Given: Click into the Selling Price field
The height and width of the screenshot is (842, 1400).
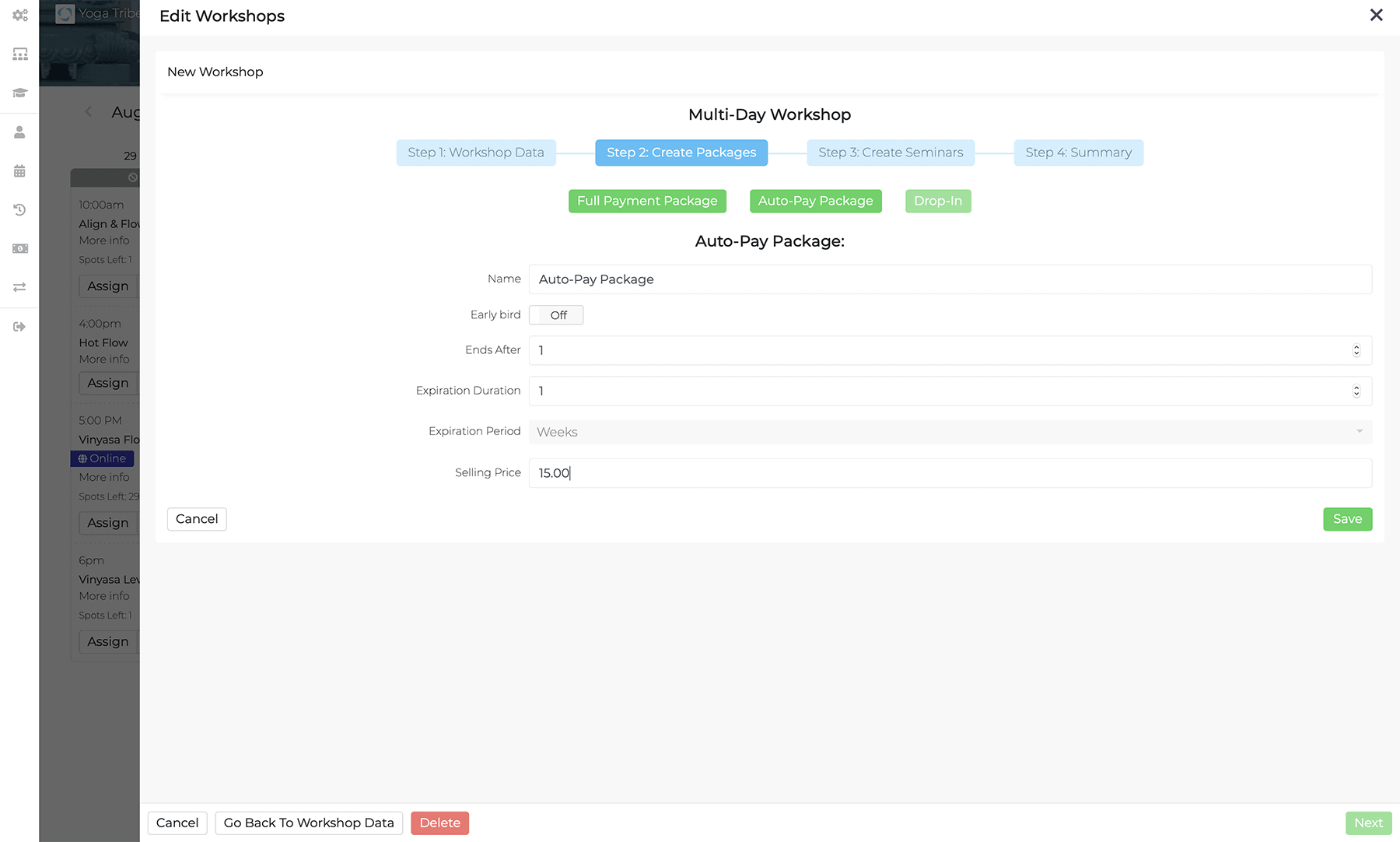Looking at the screenshot, I should pyautogui.click(x=950, y=473).
